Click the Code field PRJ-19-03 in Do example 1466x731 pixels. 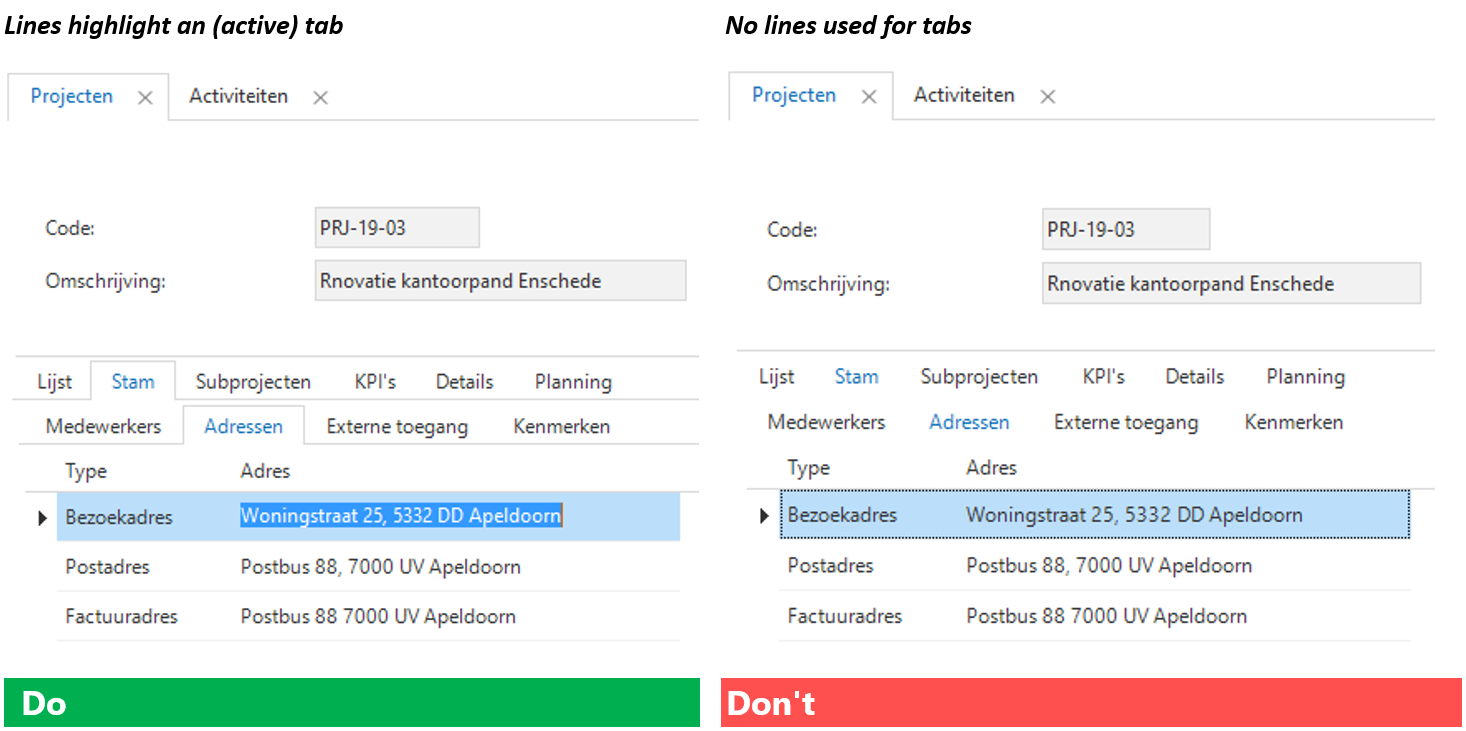point(397,228)
